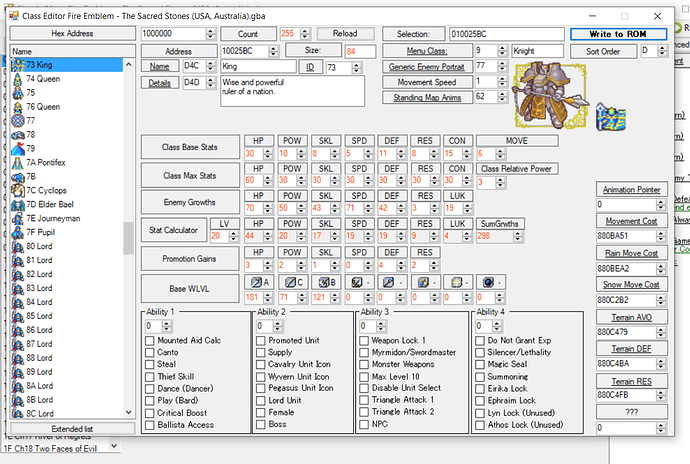Image resolution: width=690 pixels, height=464 pixels.
Task: Open the Extended list button
Action: 73,428
